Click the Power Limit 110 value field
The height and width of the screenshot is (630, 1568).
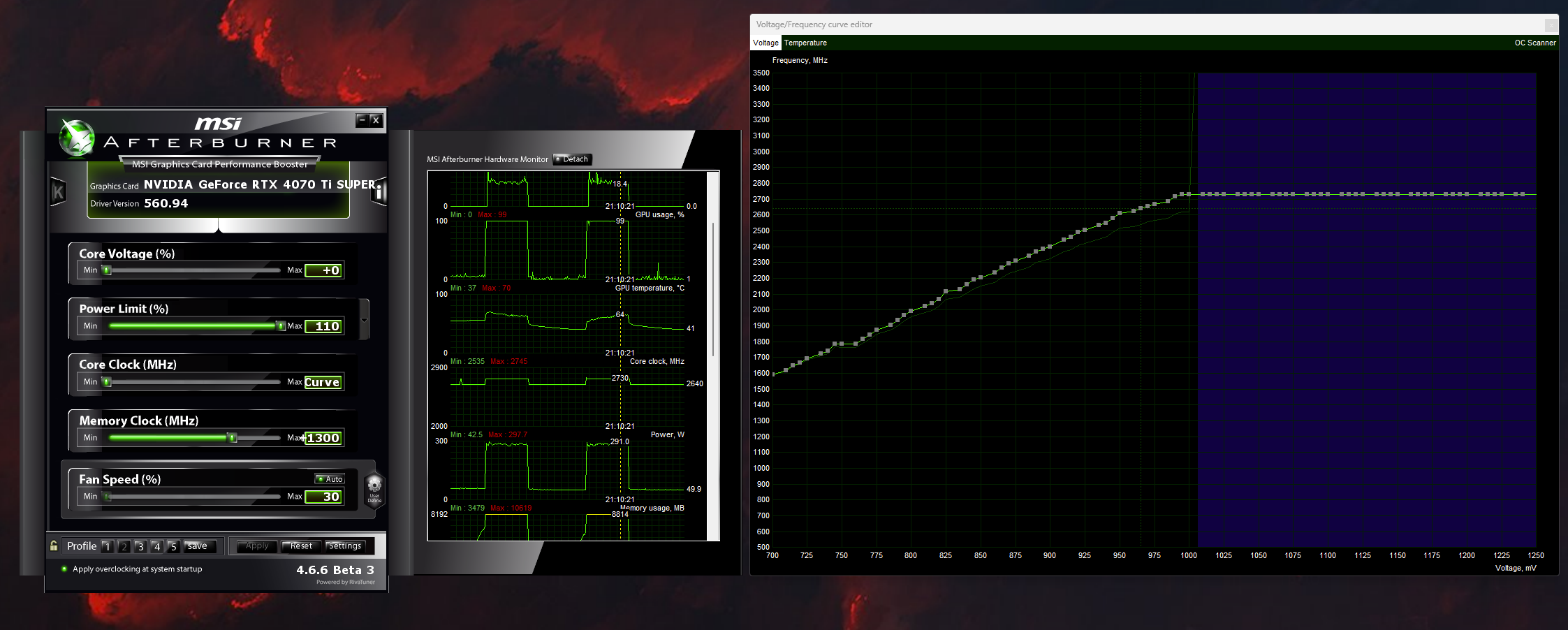tap(324, 326)
